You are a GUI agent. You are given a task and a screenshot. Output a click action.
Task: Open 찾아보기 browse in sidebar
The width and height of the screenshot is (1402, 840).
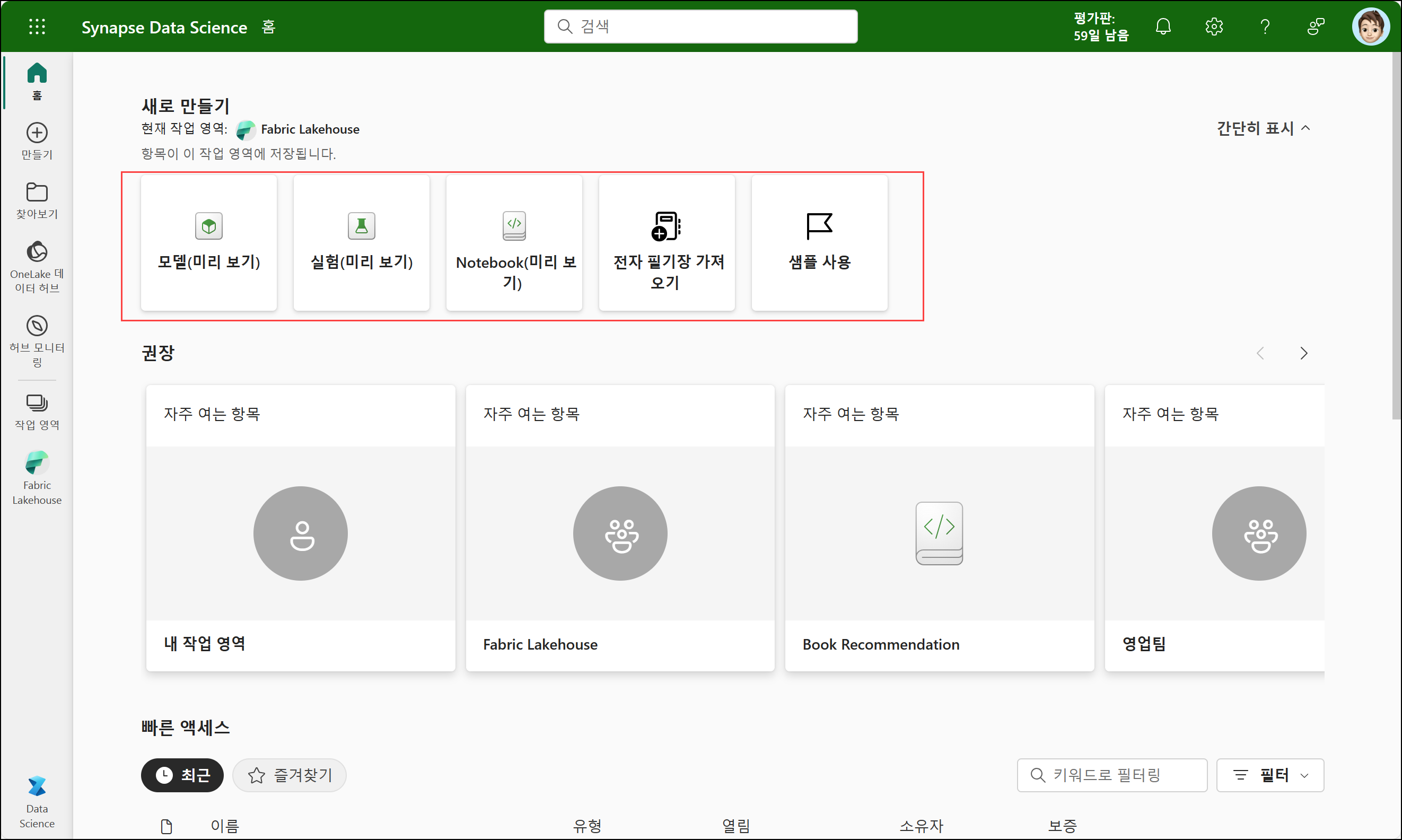37,200
